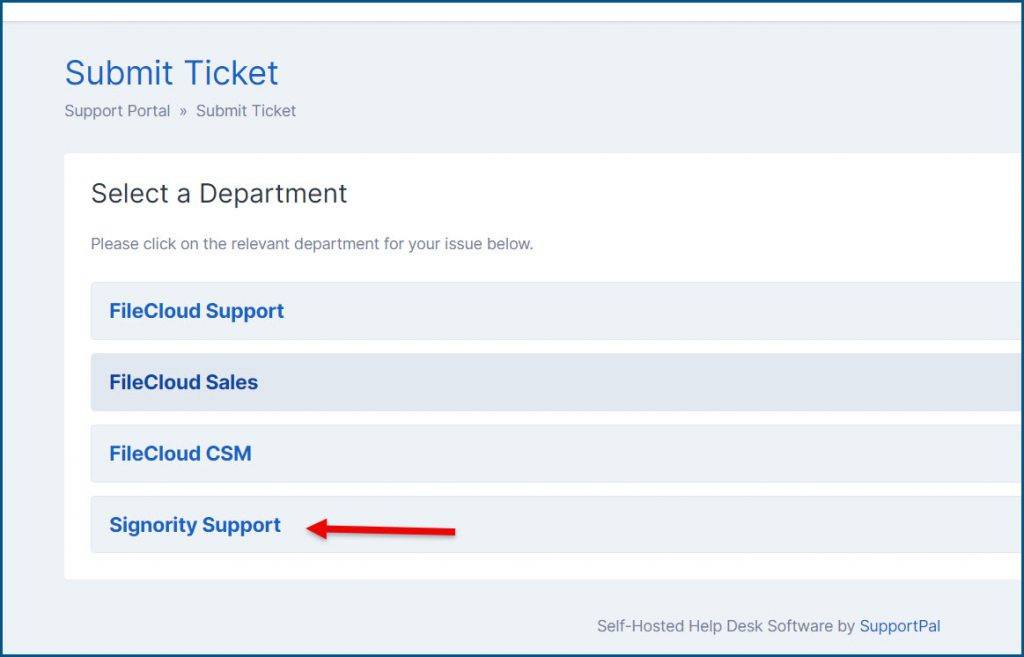Click the Select a Department heading
The height and width of the screenshot is (657, 1024).
(x=219, y=193)
